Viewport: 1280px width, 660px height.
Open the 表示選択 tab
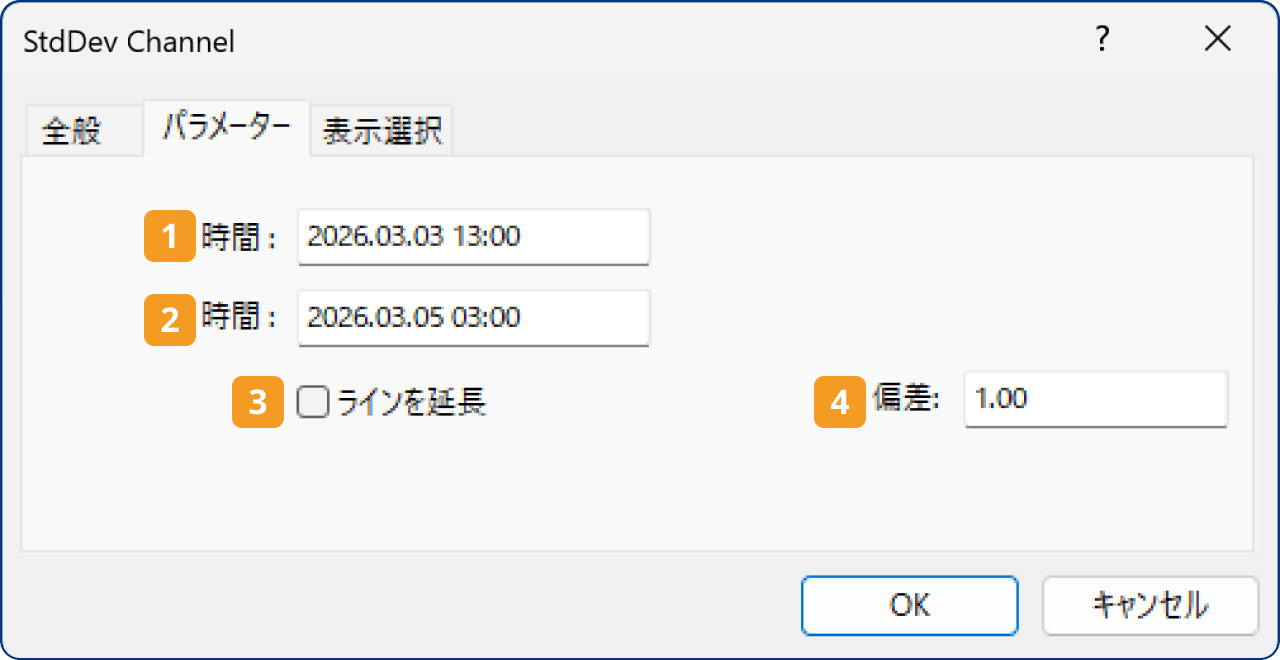pos(381,129)
